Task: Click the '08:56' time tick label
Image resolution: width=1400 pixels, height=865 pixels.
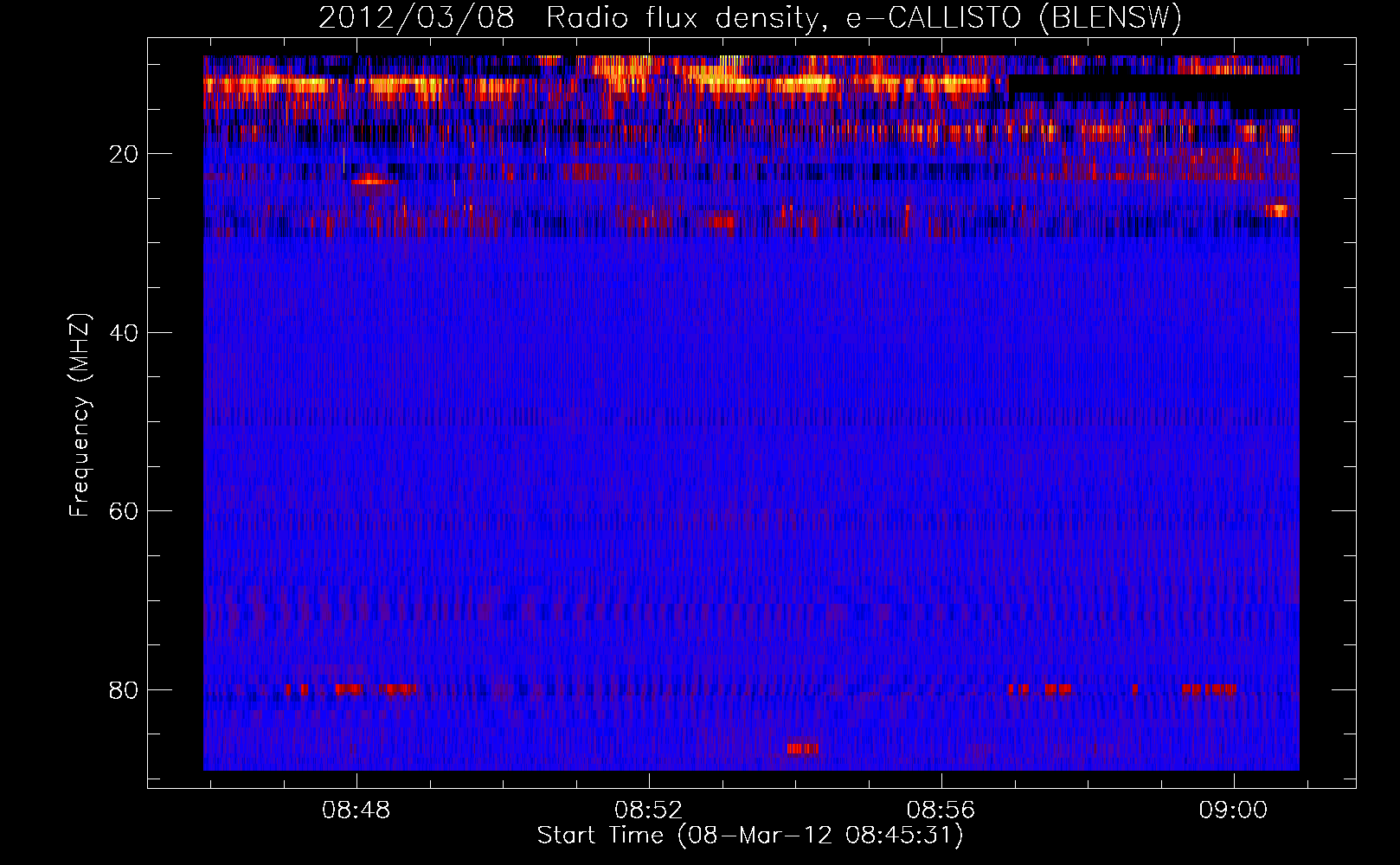Action: tap(941, 811)
